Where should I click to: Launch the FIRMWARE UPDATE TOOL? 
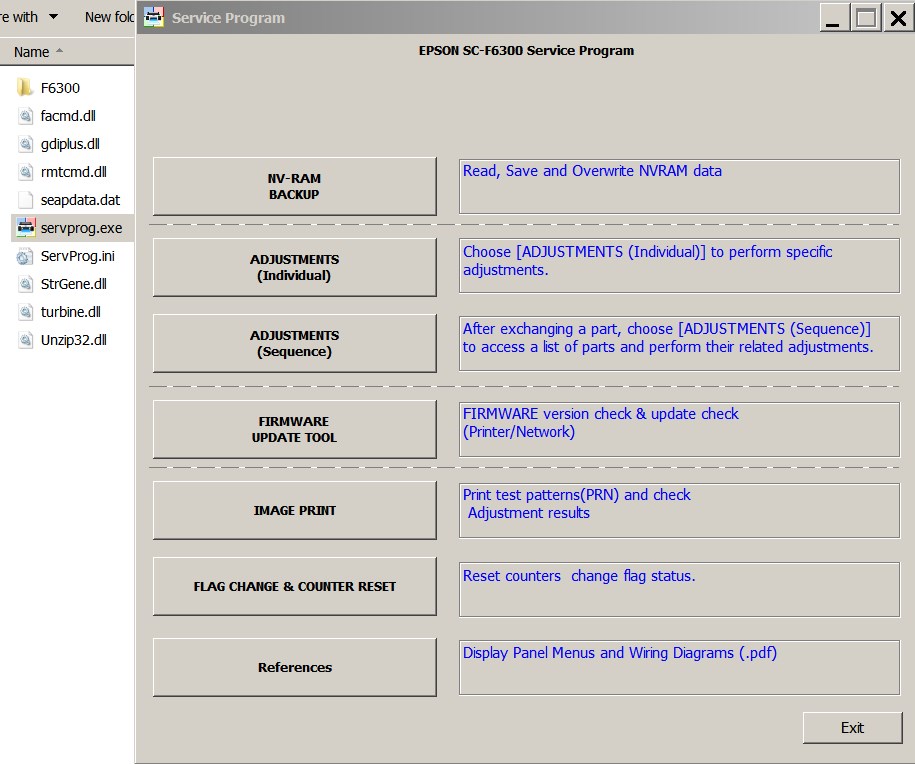coord(295,429)
